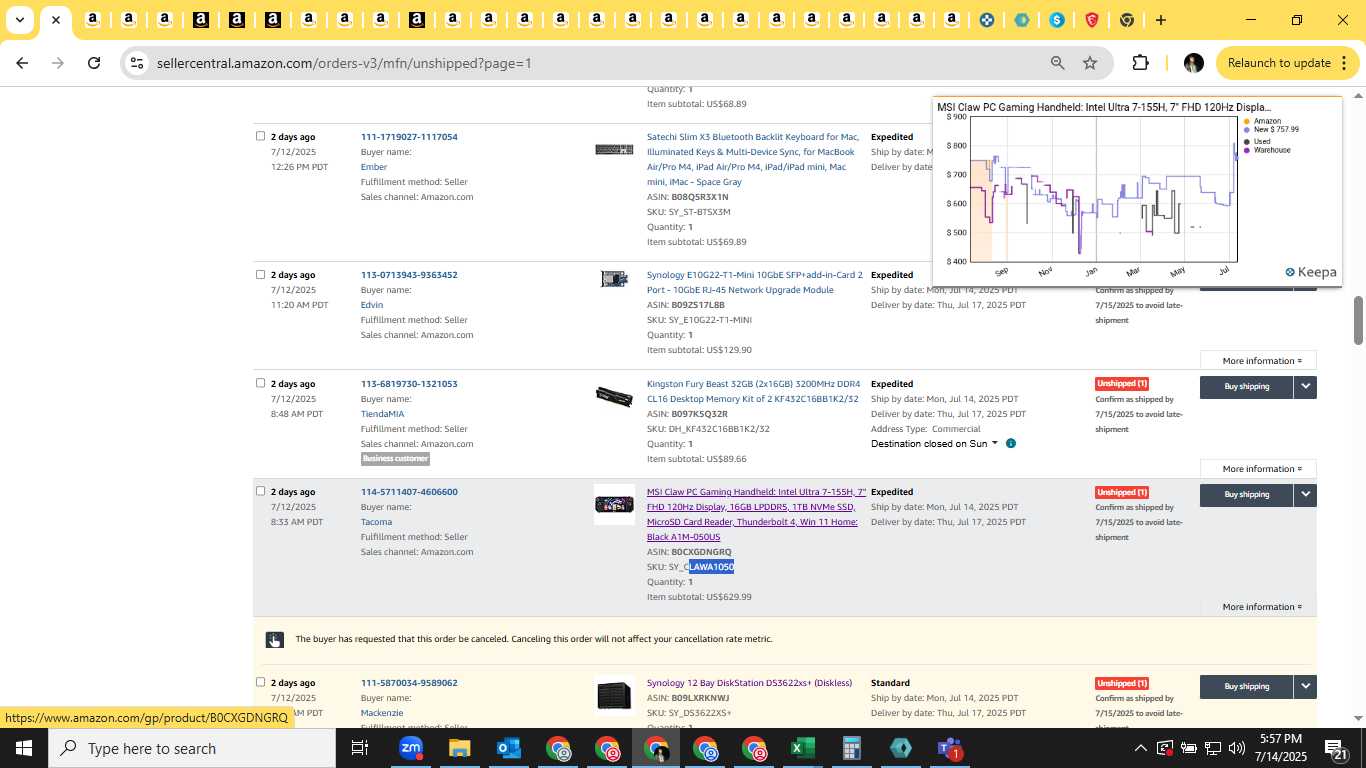Open buyer name link TiendaMIA
The image size is (1366, 768).
click(x=382, y=414)
